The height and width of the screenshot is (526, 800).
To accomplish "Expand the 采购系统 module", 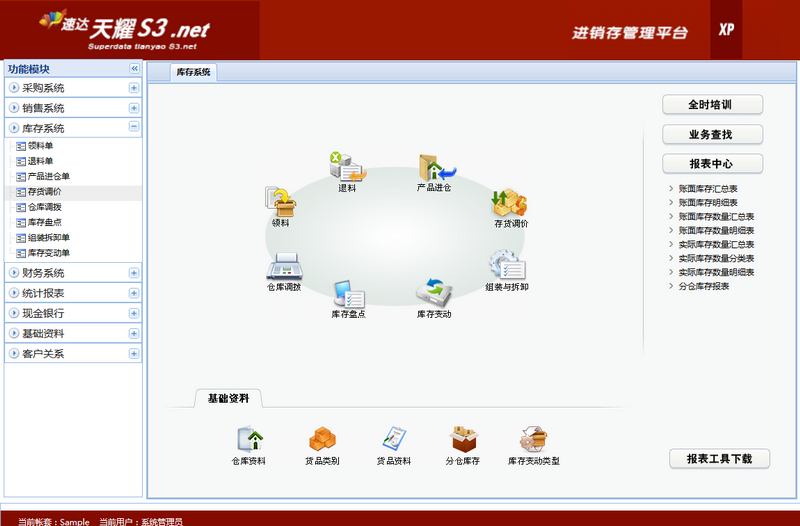I will click(x=133, y=88).
